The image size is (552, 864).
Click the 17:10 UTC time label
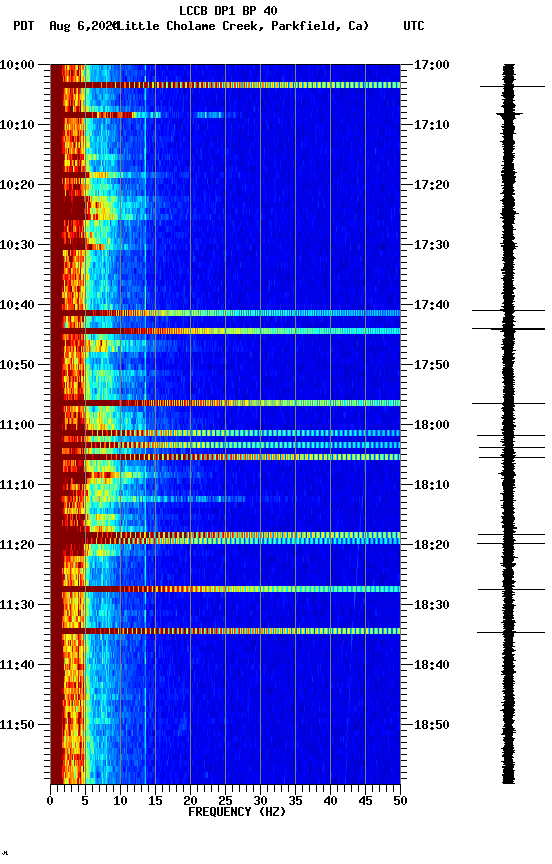click(x=432, y=125)
